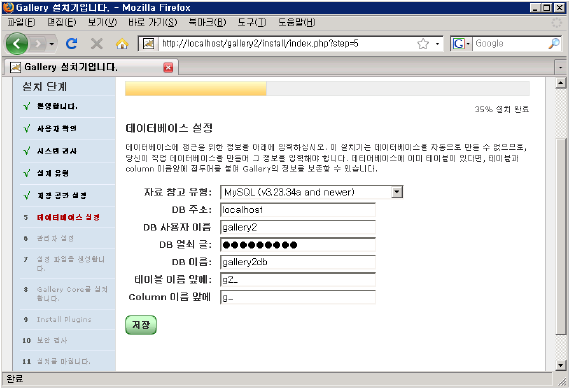The width and height of the screenshot is (569, 388).
Task: Click step 5 데이터베이스 설정 in red
Action: [68, 217]
